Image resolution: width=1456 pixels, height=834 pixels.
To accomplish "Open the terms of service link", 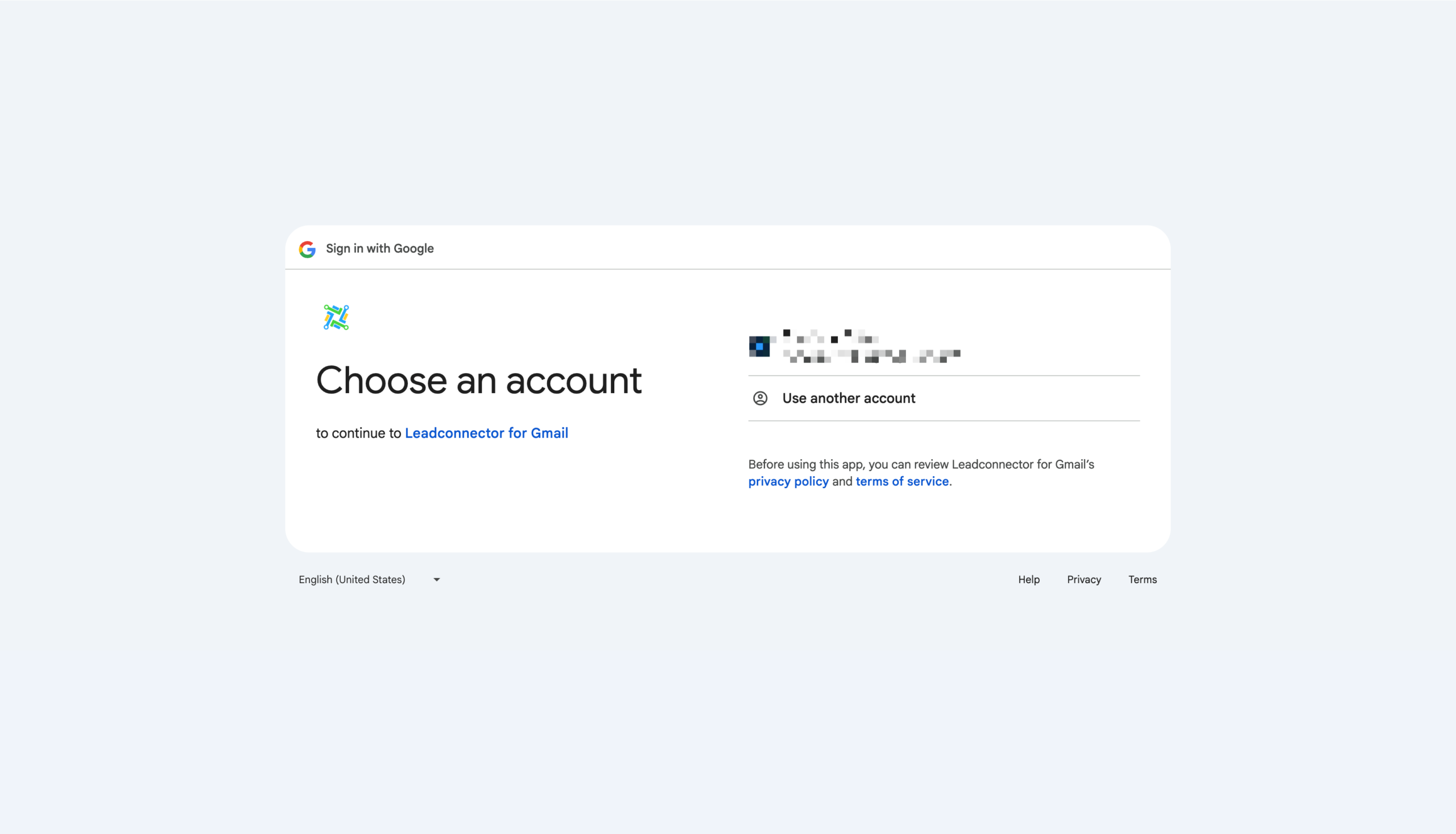I will pyautogui.click(x=902, y=481).
